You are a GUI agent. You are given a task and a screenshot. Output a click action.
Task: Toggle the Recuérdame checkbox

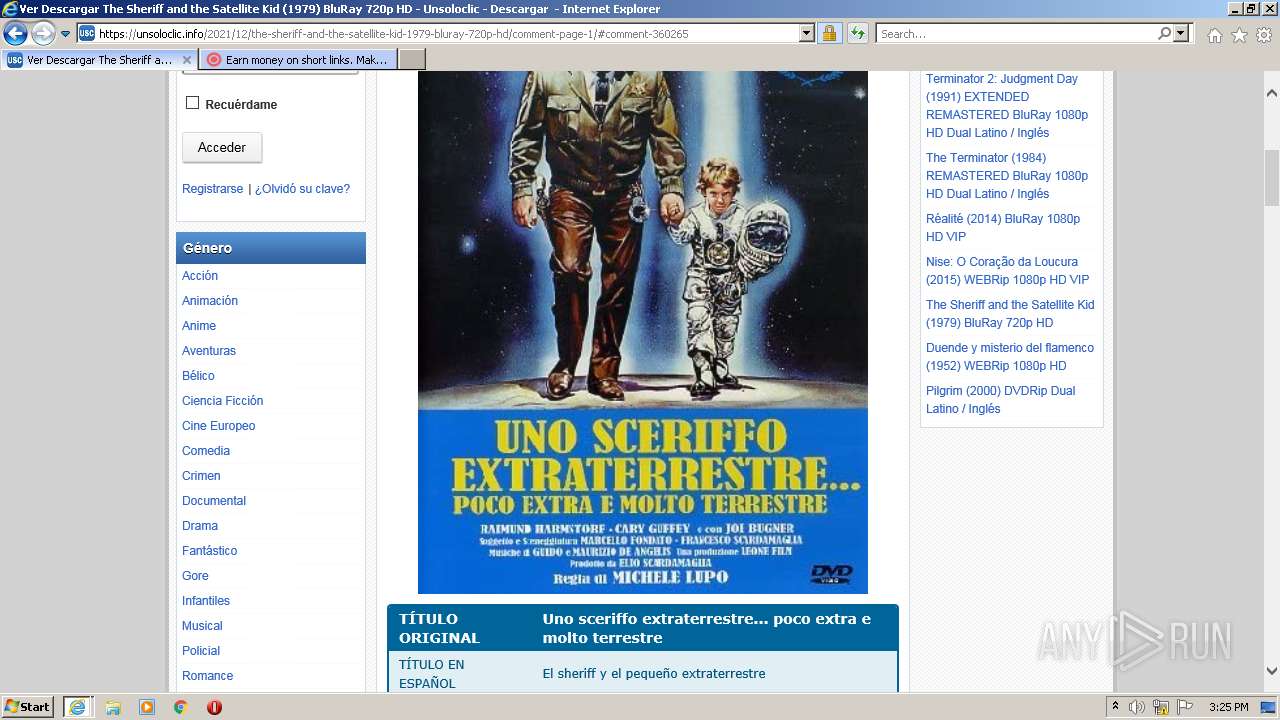coord(193,103)
